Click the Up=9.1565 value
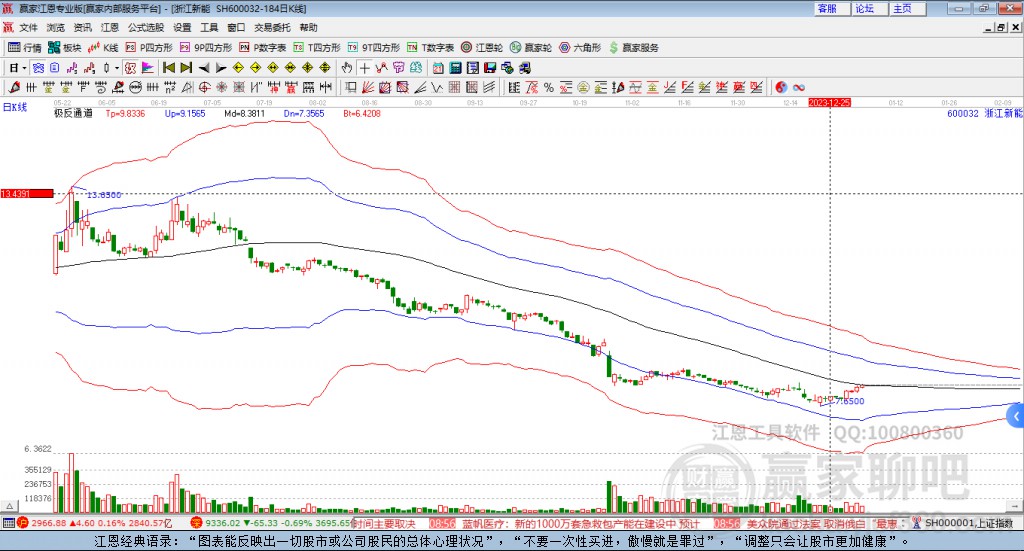 tap(185, 114)
